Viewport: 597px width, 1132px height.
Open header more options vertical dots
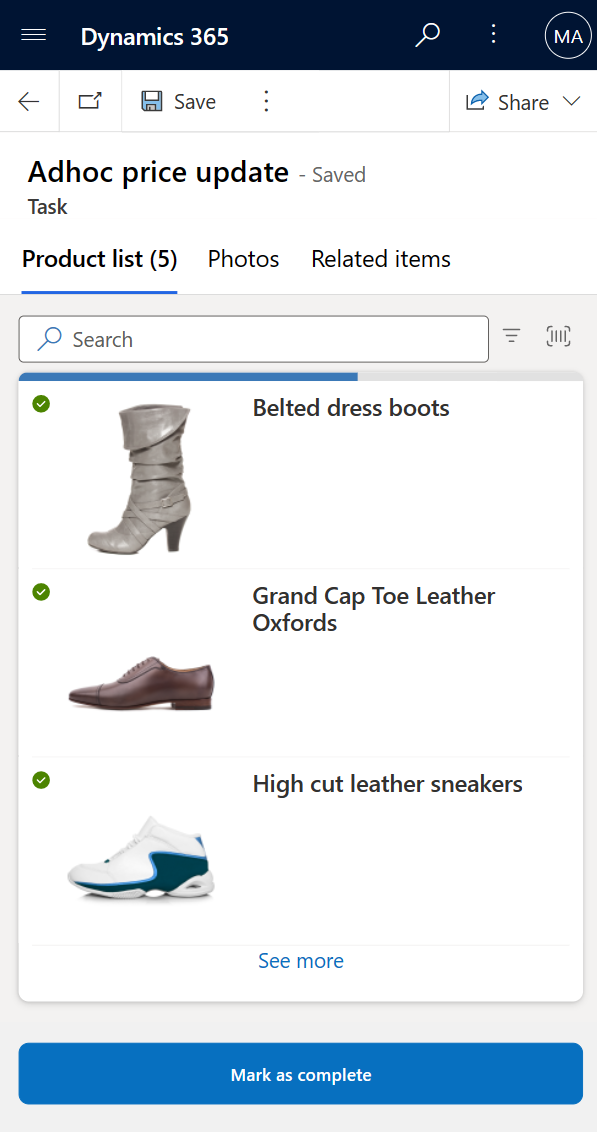(494, 34)
